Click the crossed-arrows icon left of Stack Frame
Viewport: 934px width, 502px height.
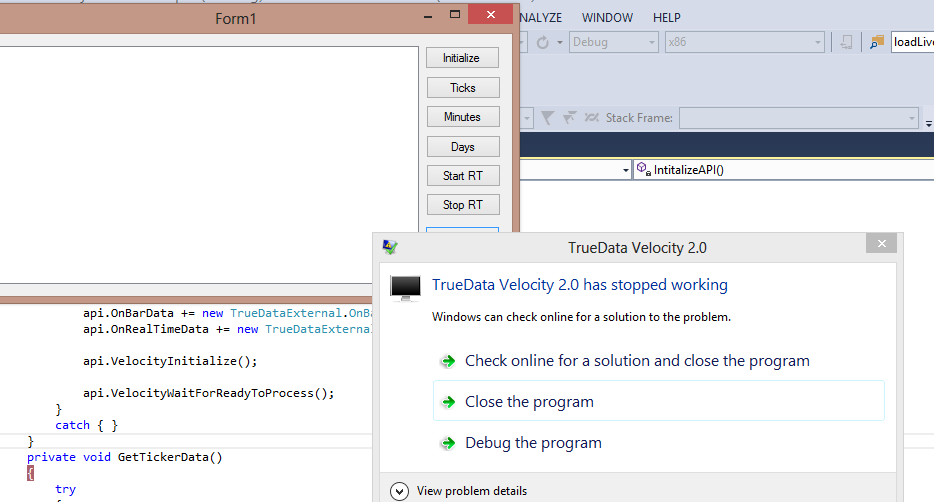click(x=592, y=118)
